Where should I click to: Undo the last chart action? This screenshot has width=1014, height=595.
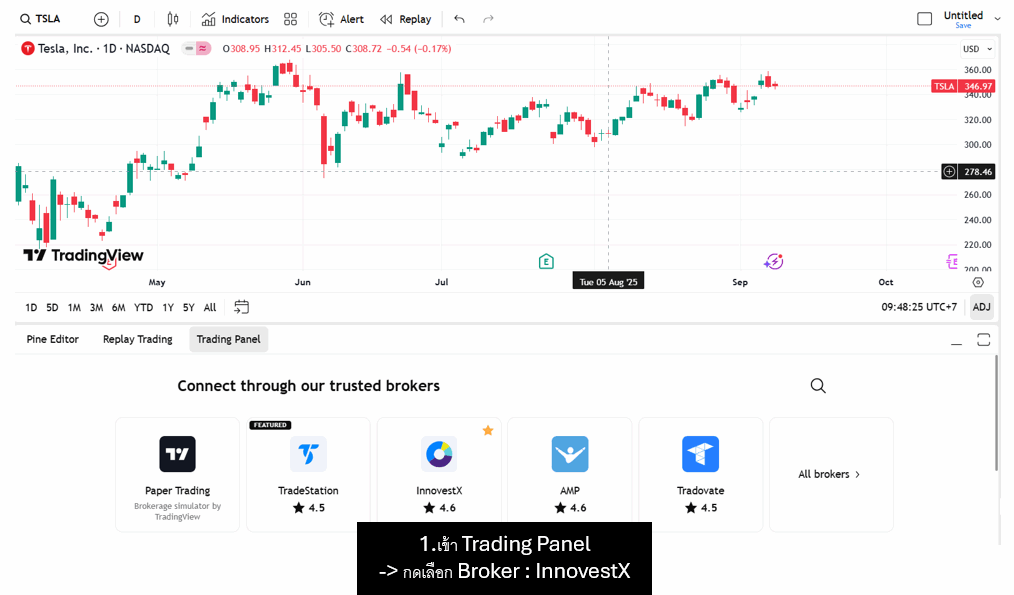pyautogui.click(x=459, y=19)
